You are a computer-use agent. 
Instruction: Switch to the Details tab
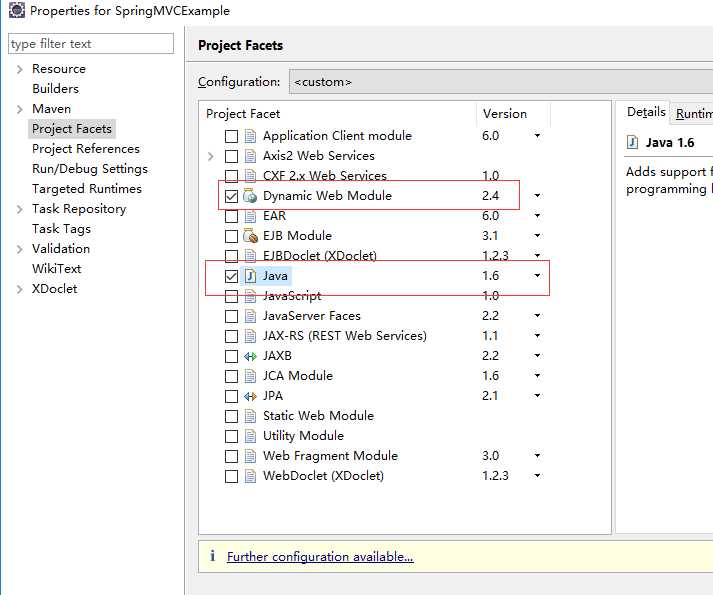[x=646, y=112]
